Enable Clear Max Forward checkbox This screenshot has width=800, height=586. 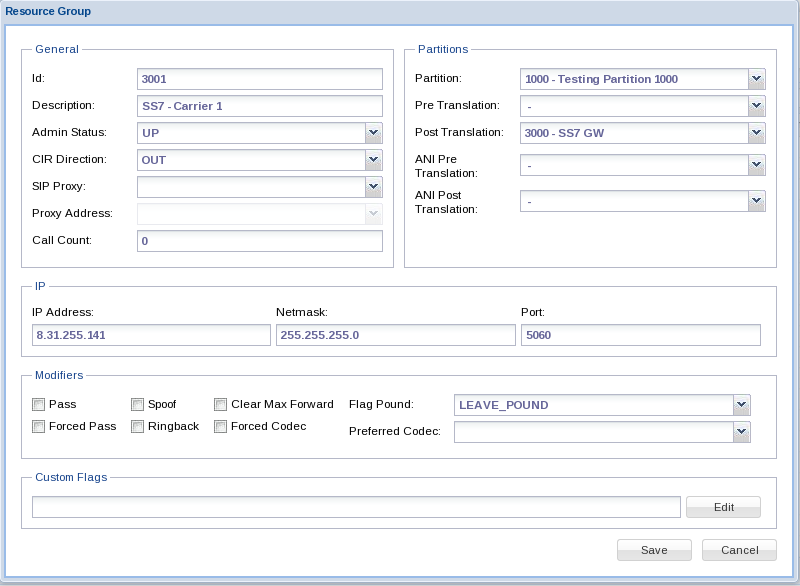pos(220,404)
